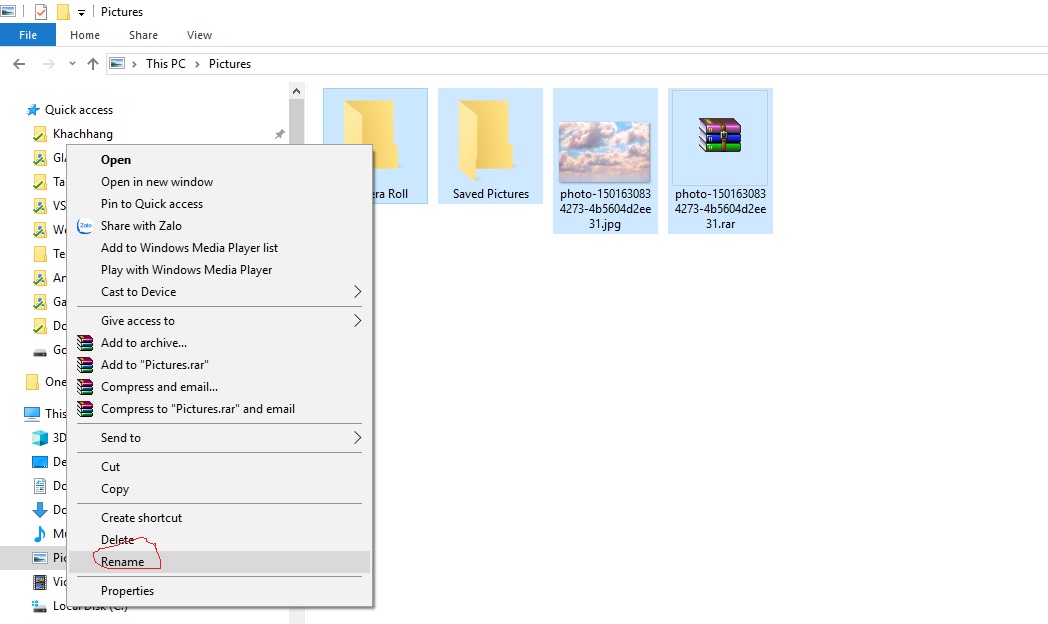The height and width of the screenshot is (624, 1048).
Task: Click the Music note icon
Action: (40, 534)
